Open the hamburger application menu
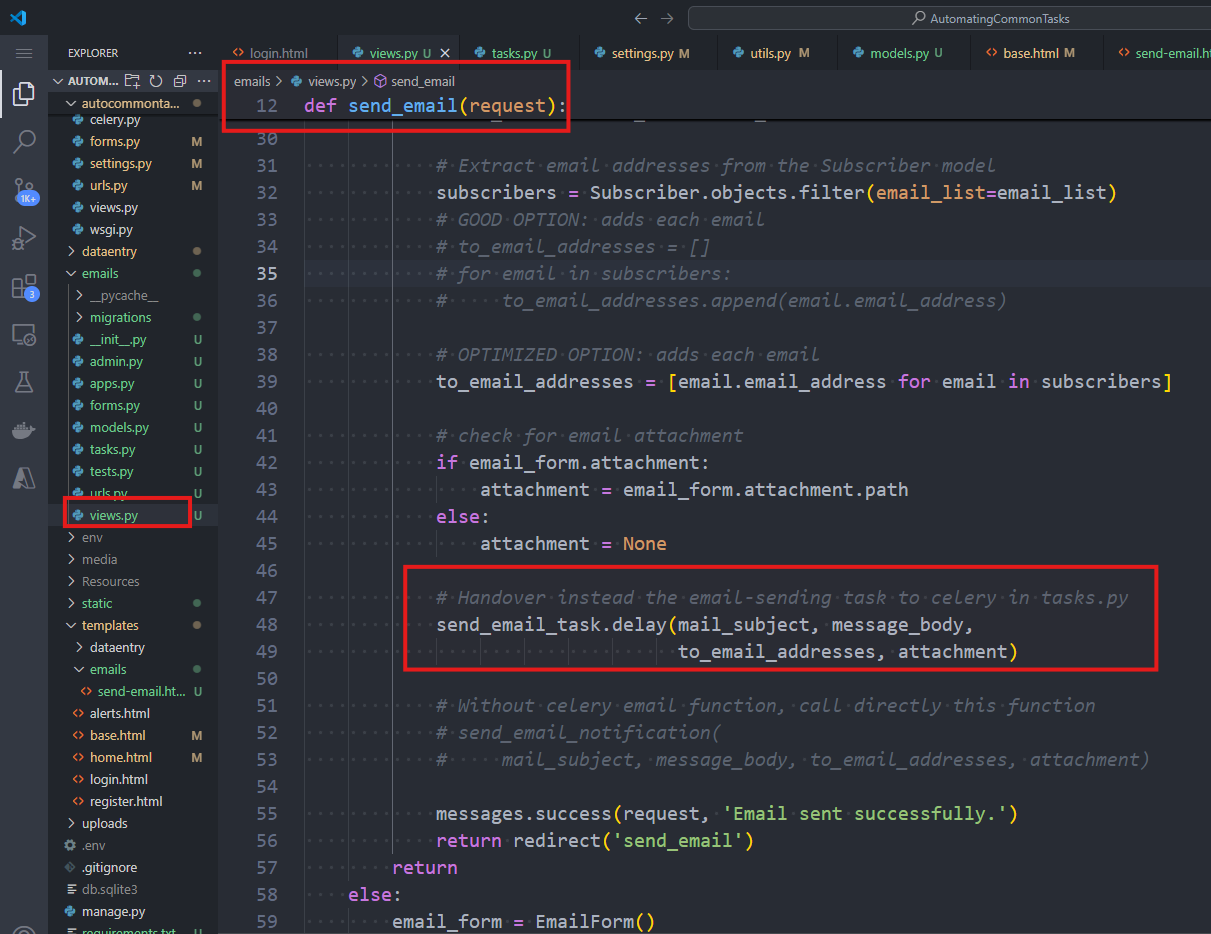The width and height of the screenshot is (1211, 934). click(24, 53)
